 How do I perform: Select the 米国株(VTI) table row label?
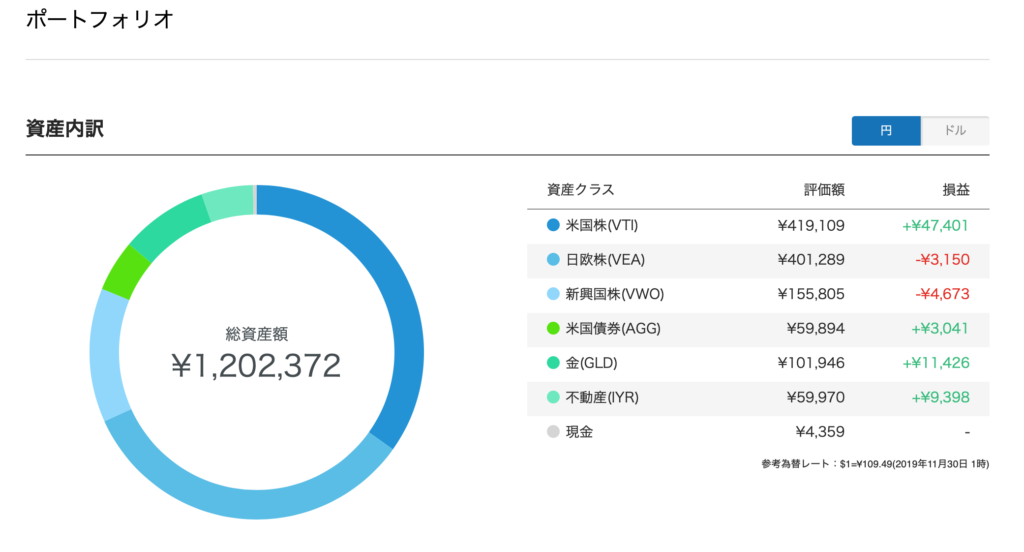[x=601, y=225]
